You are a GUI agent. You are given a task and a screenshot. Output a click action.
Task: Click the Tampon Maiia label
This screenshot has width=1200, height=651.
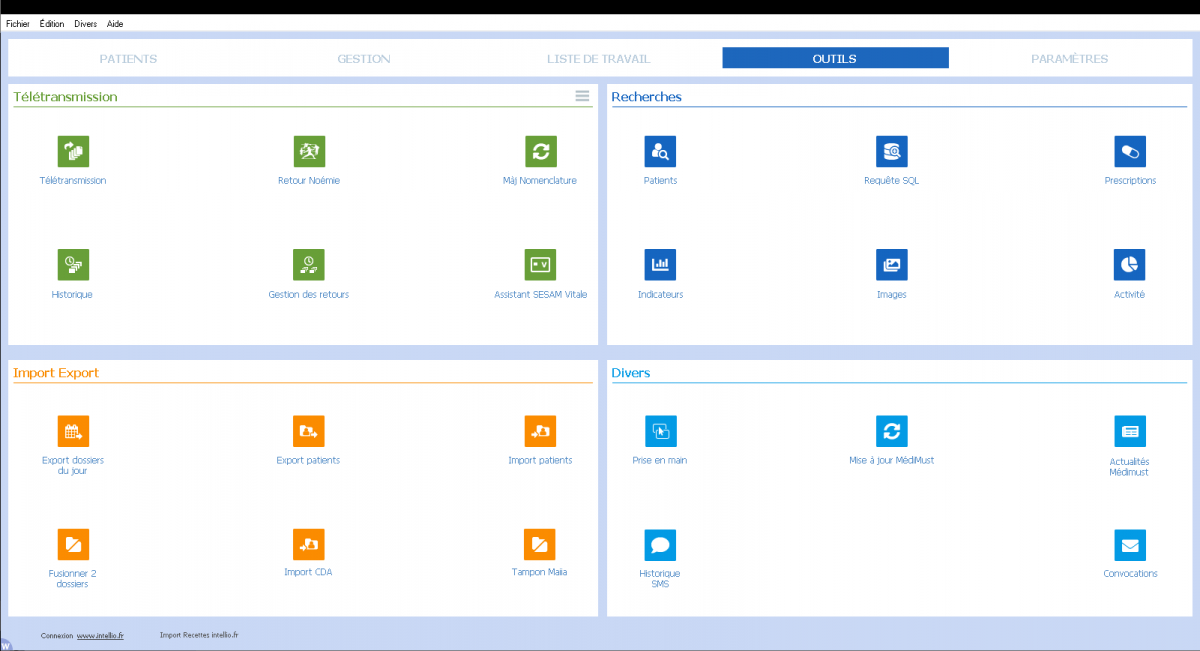tap(540, 572)
